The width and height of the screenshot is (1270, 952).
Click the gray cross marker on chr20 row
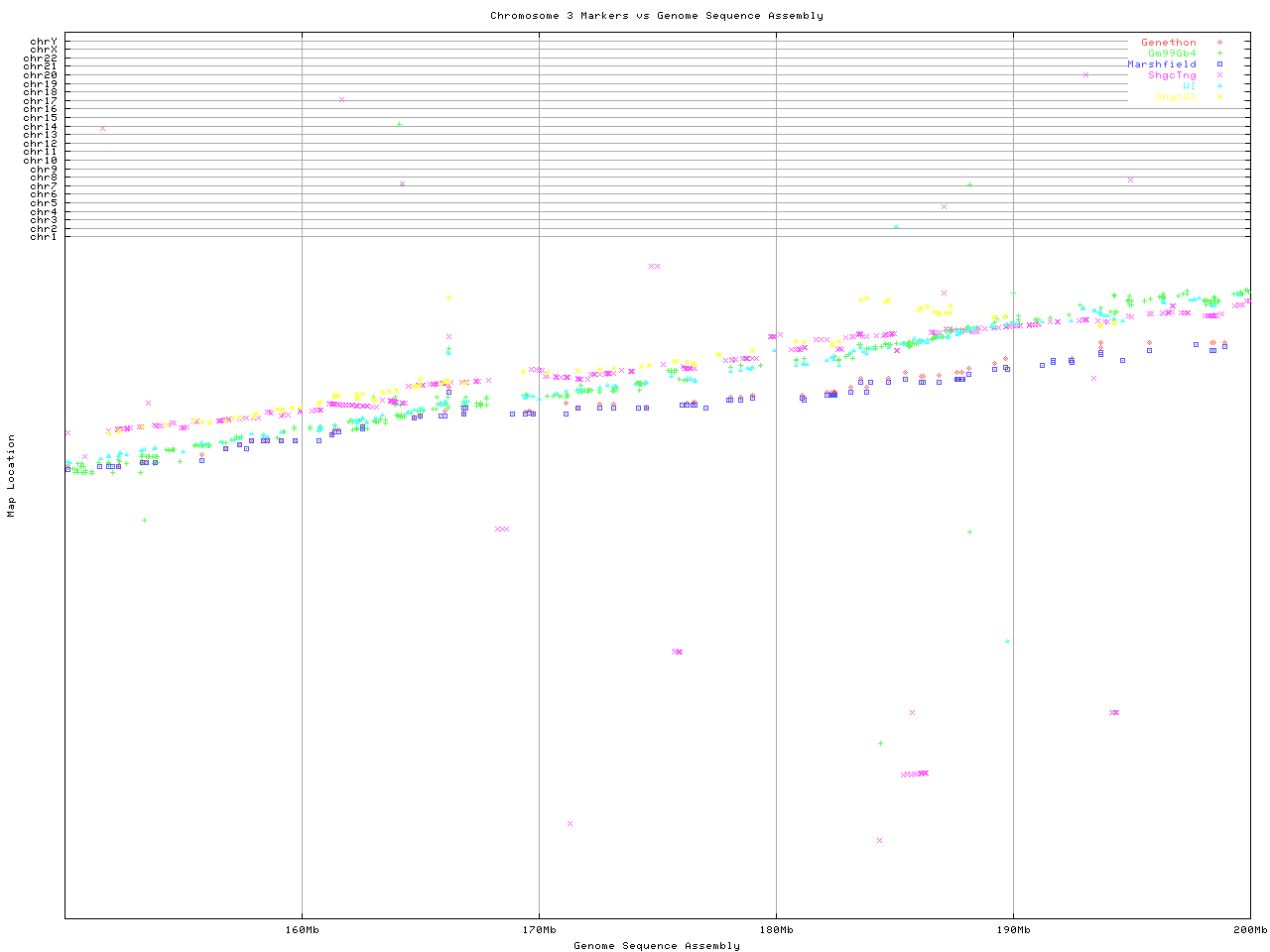click(x=1085, y=74)
